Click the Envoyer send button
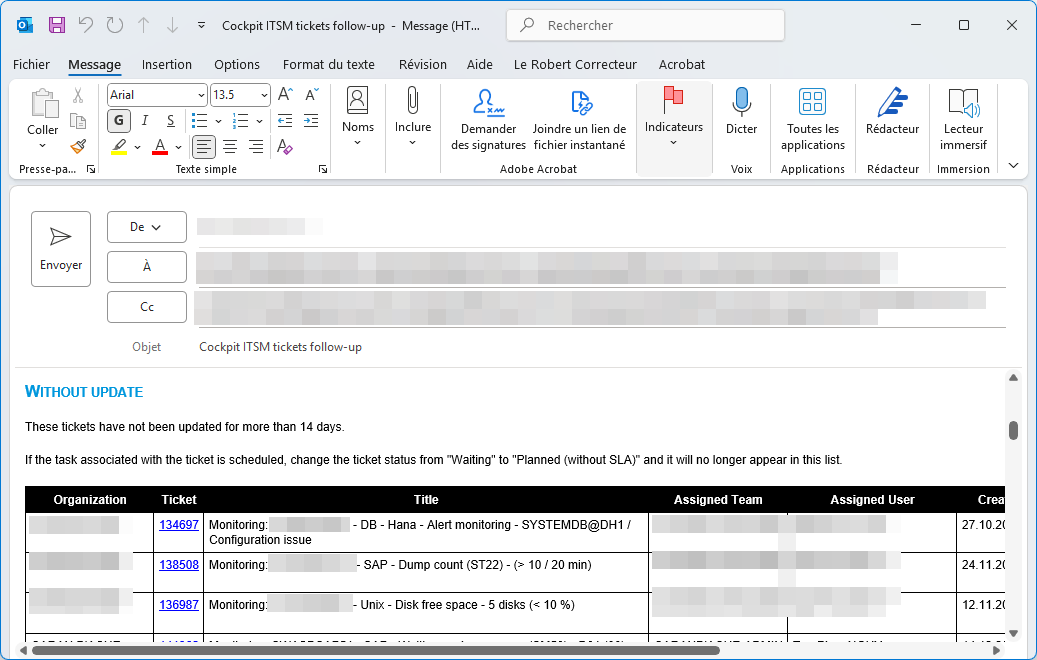1037x660 pixels. (61, 248)
